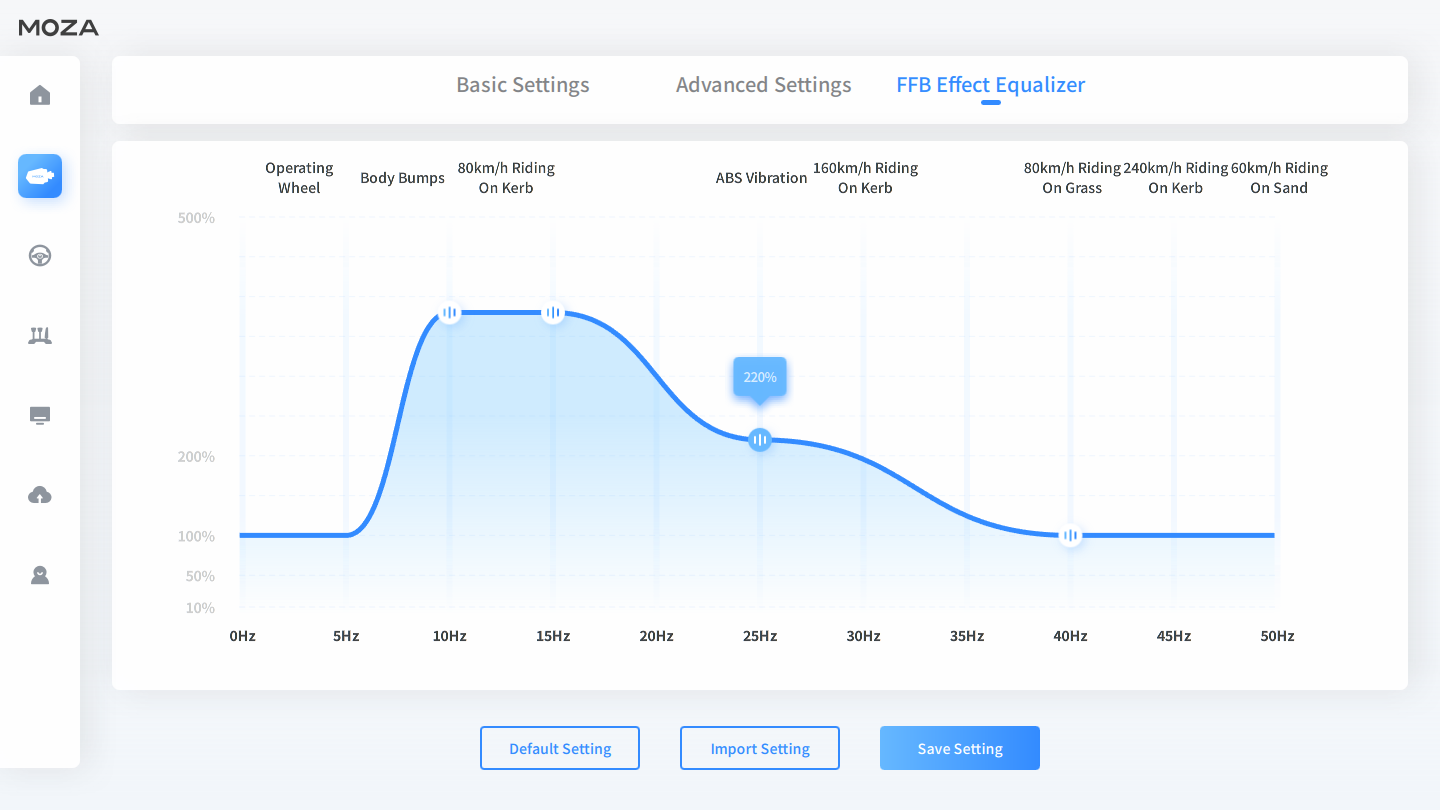
Task: Click the 25Hz ABS Vibration handle
Action: (760, 439)
